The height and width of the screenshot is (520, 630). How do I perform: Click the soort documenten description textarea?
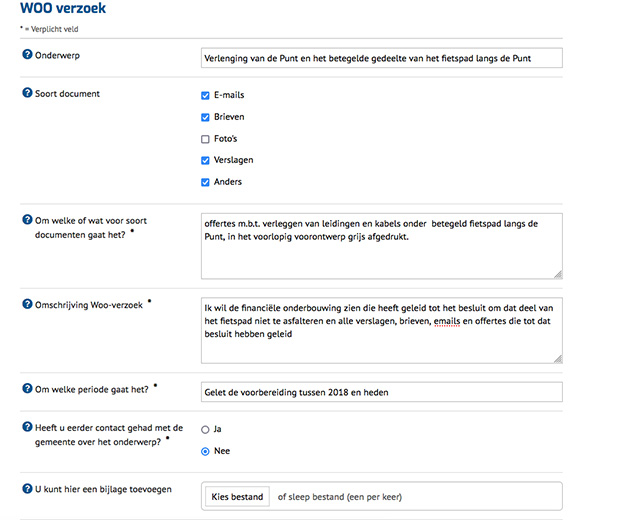381,245
